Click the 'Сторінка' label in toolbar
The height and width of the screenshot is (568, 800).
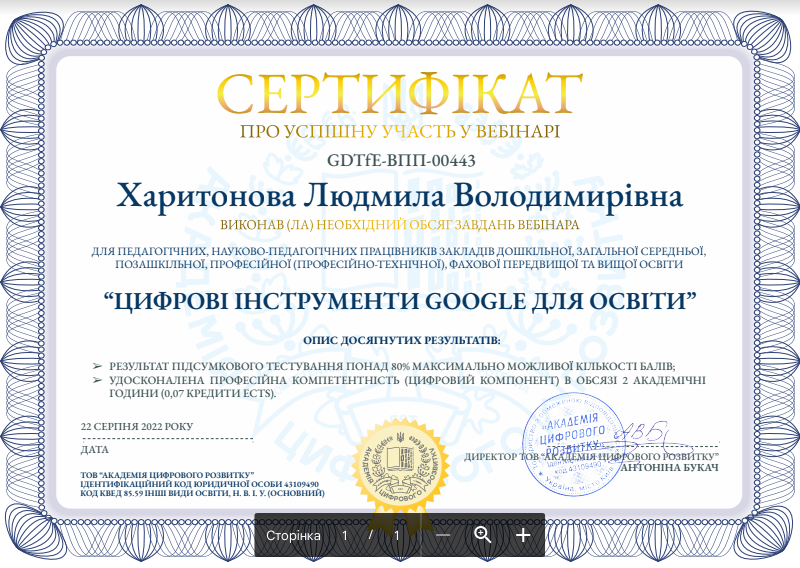(x=293, y=535)
